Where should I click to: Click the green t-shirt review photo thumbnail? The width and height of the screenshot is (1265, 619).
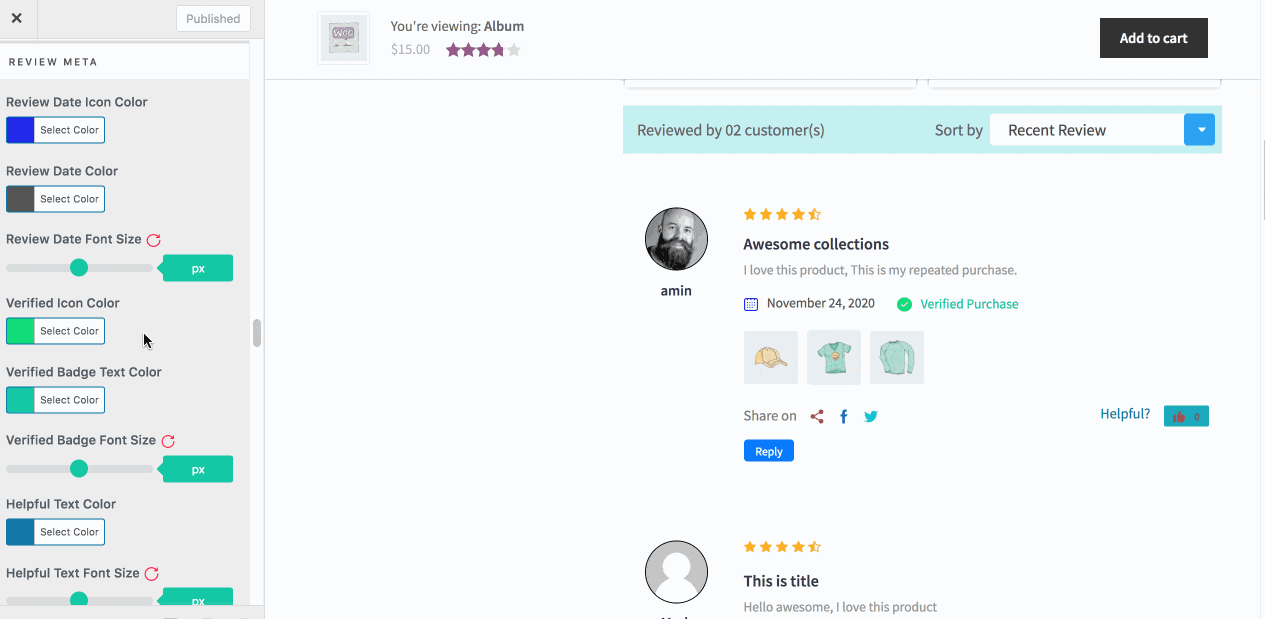tap(833, 357)
